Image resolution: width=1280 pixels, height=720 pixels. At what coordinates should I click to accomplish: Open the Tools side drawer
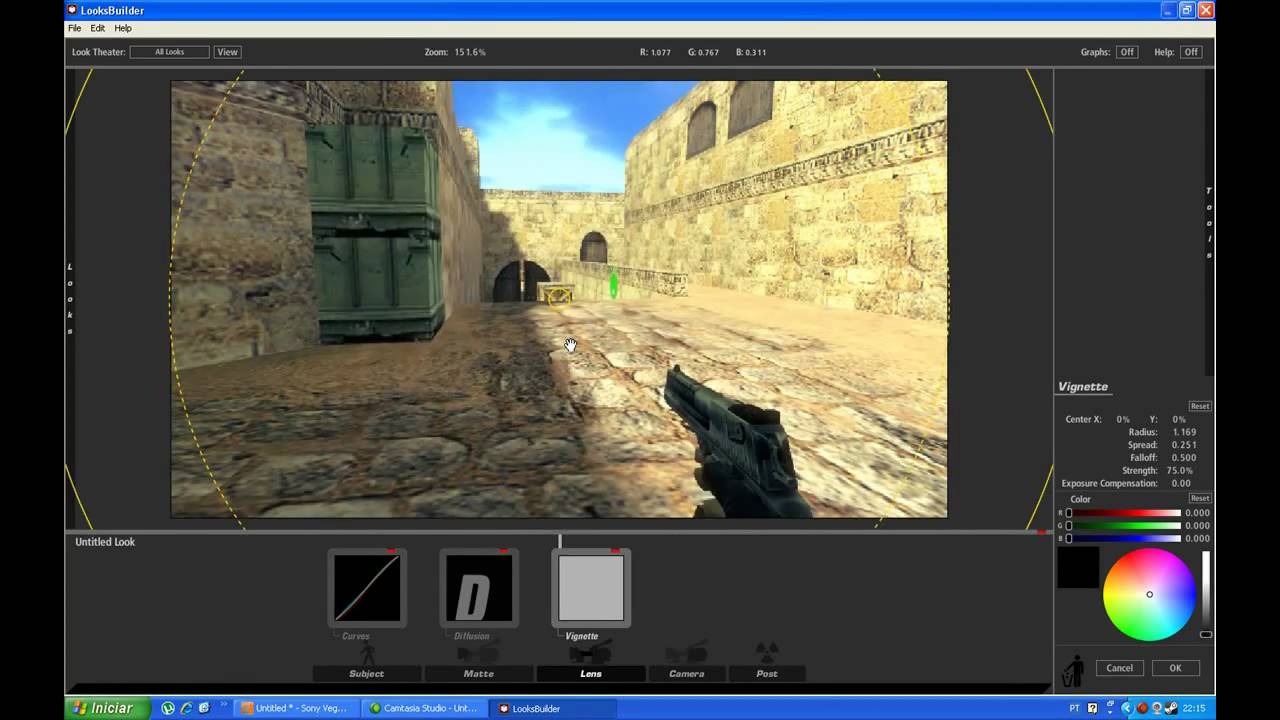point(1208,222)
